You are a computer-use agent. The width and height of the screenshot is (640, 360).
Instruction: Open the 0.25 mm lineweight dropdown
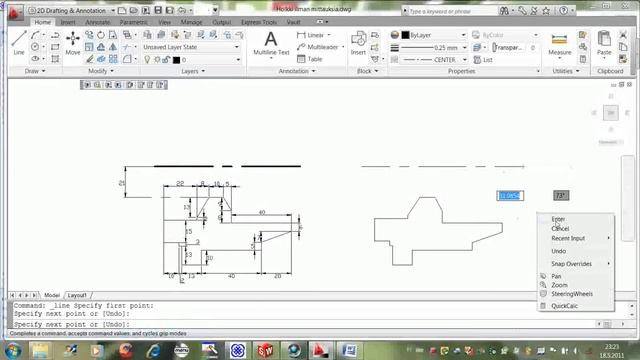[464, 48]
